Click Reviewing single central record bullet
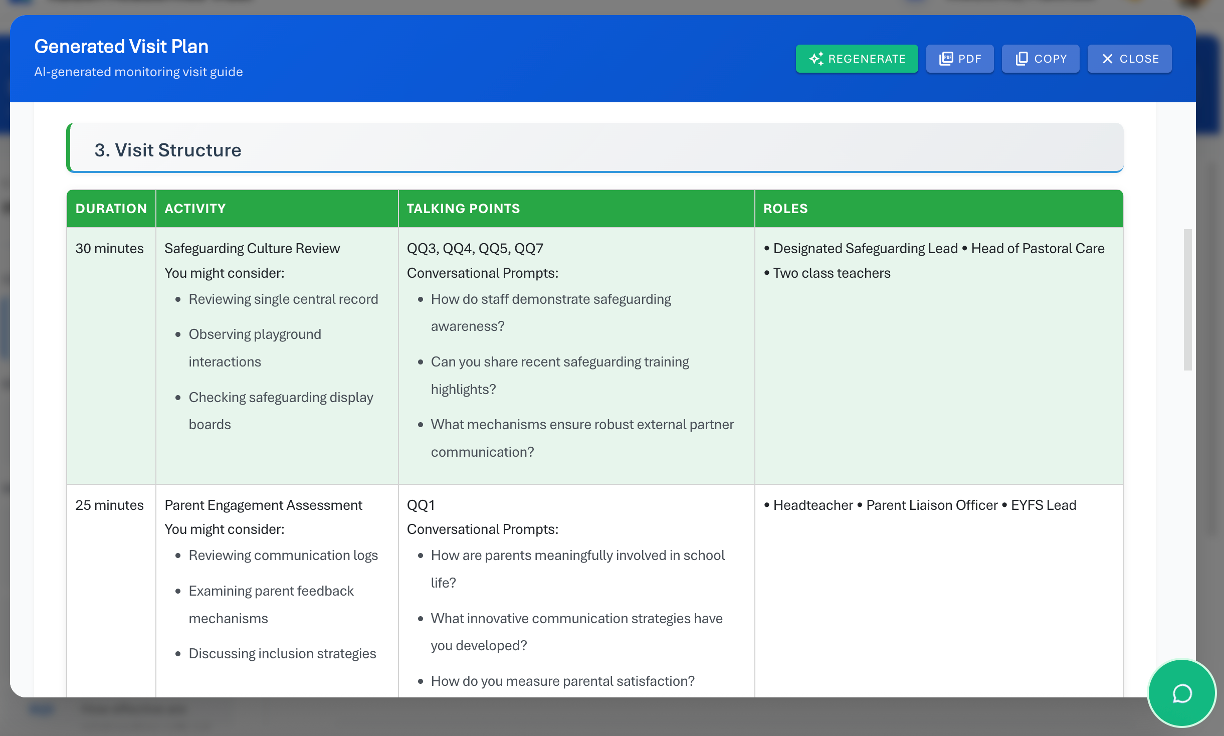This screenshot has width=1224, height=736. [x=283, y=299]
